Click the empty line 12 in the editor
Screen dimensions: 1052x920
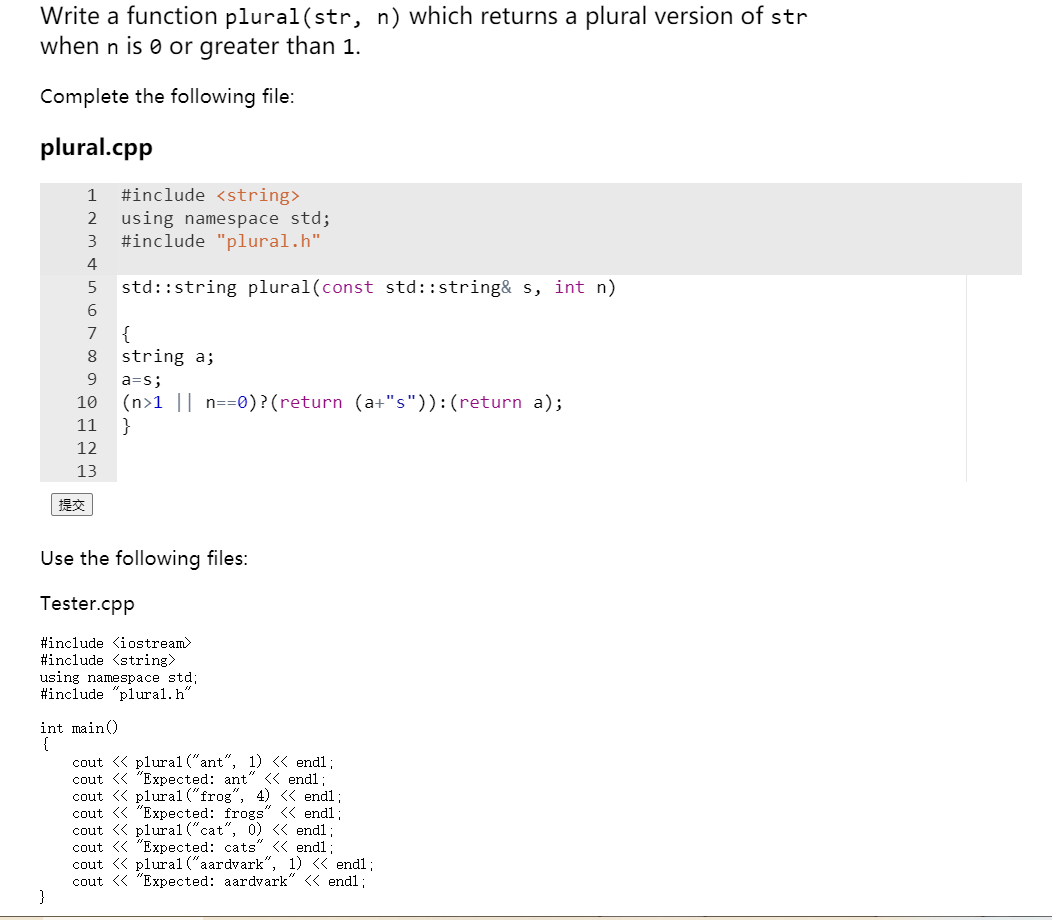[200, 448]
